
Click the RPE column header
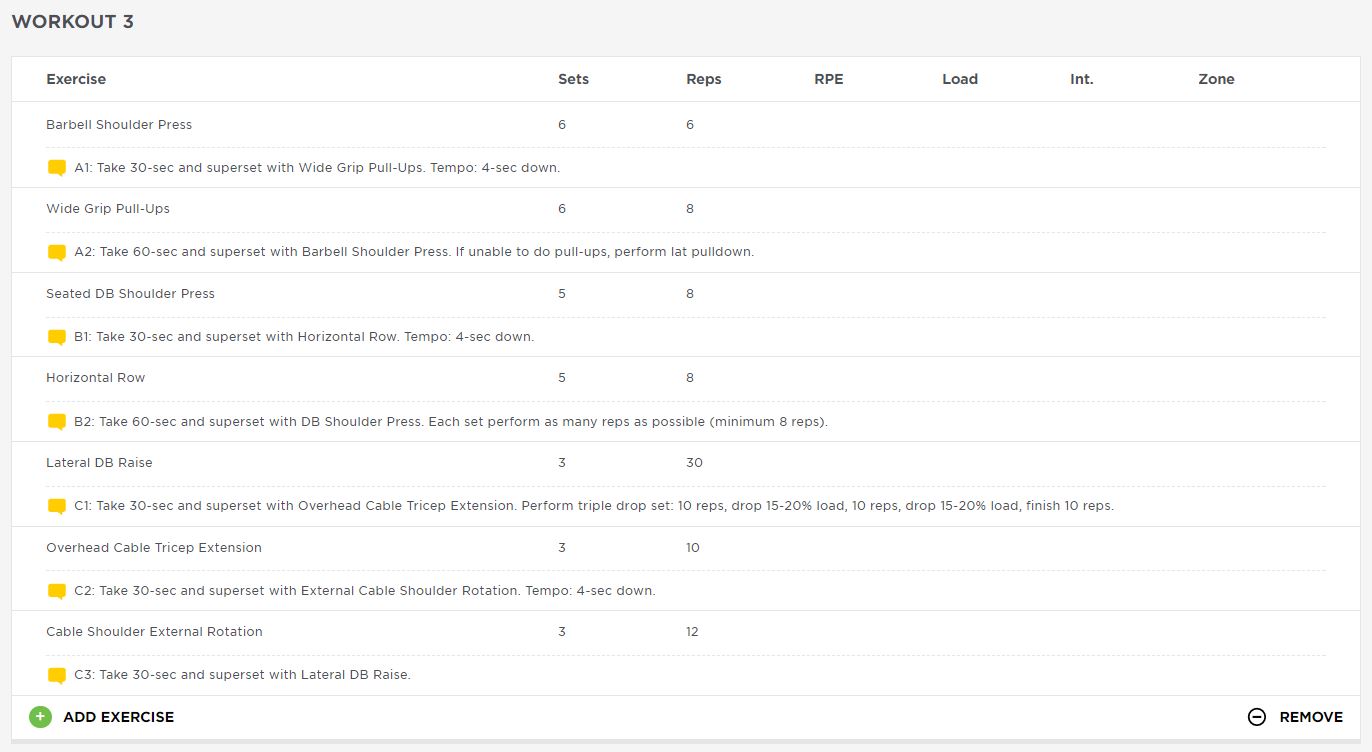point(829,79)
